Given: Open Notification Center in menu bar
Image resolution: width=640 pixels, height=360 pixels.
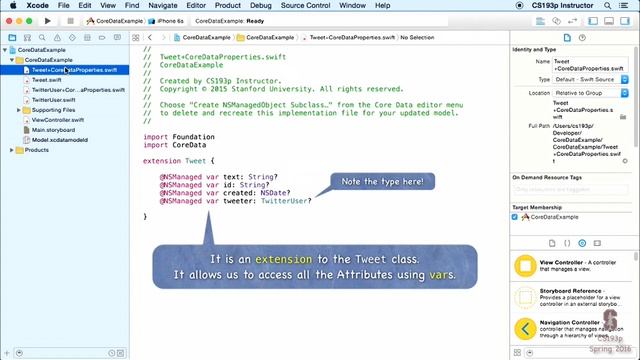Looking at the screenshot, I should [x=623, y=5].
